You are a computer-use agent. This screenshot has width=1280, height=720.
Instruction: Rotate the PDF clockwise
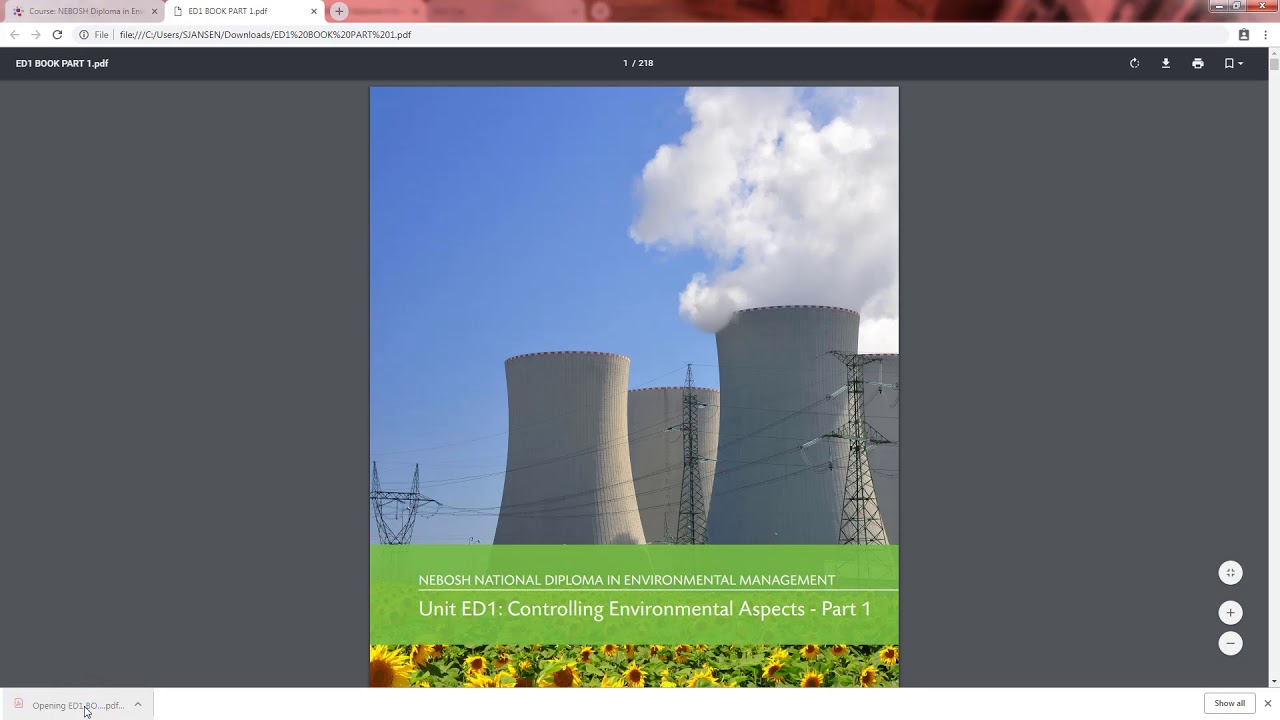click(1134, 63)
